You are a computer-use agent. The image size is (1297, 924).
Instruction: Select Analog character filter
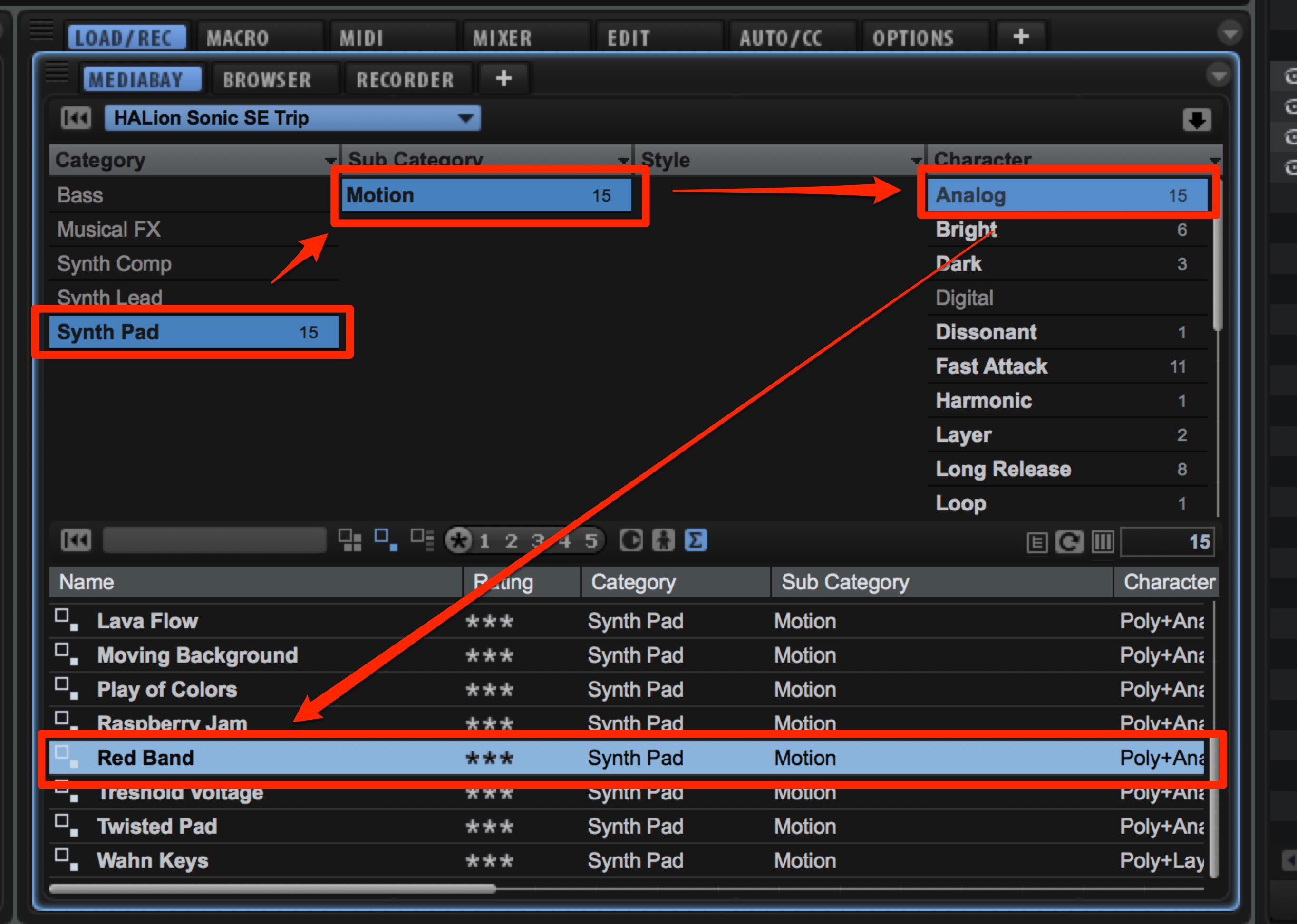coord(1067,195)
